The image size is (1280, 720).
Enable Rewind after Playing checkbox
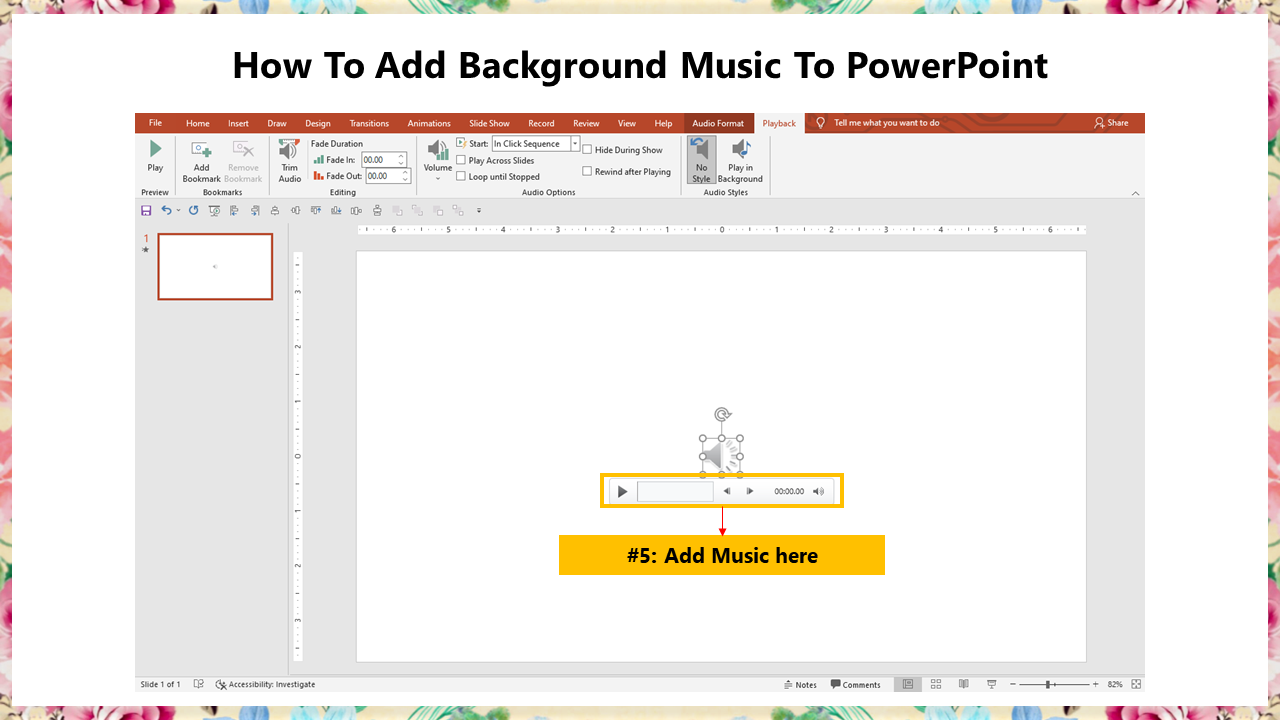tap(587, 171)
